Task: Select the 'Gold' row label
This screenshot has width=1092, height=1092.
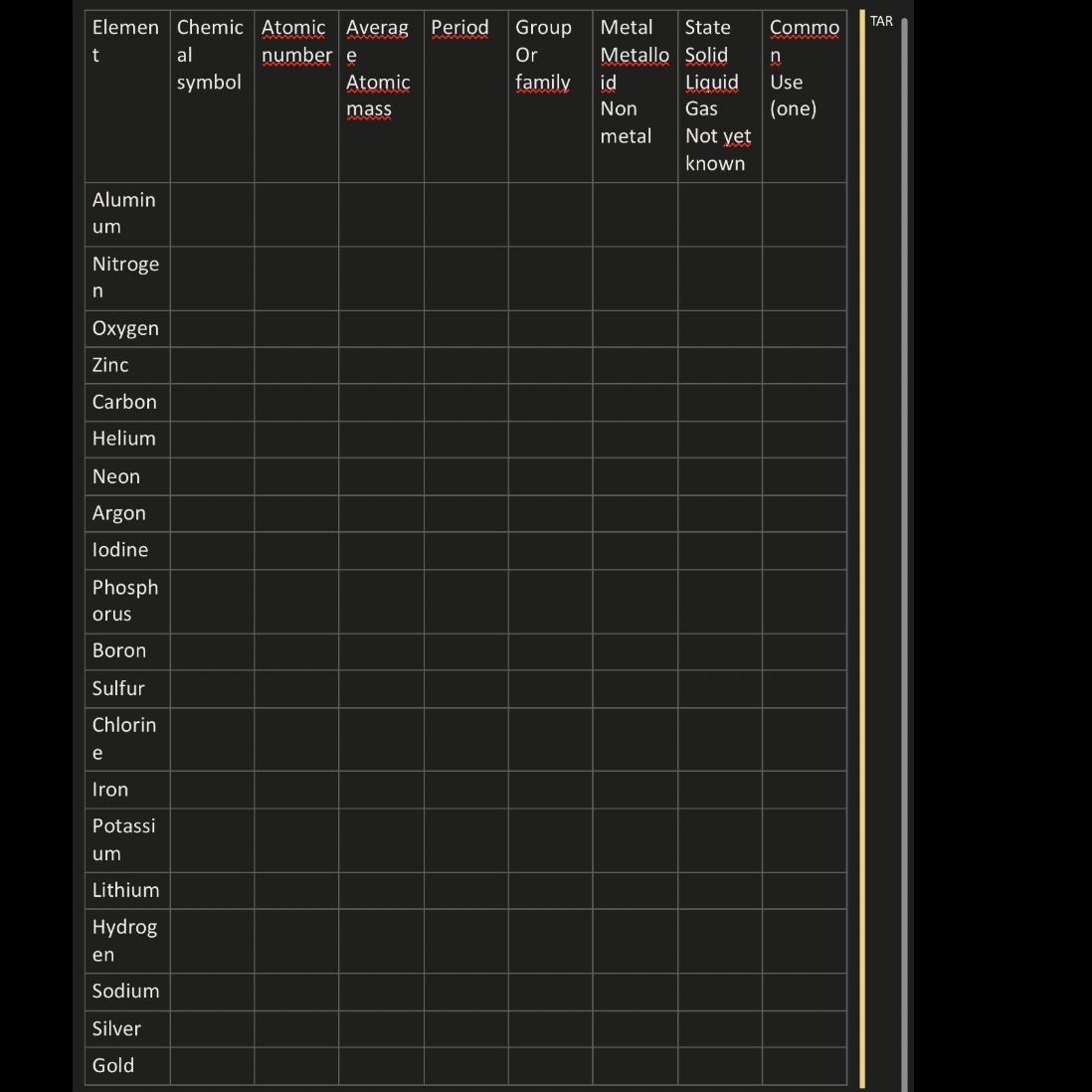Action: (127, 1066)
